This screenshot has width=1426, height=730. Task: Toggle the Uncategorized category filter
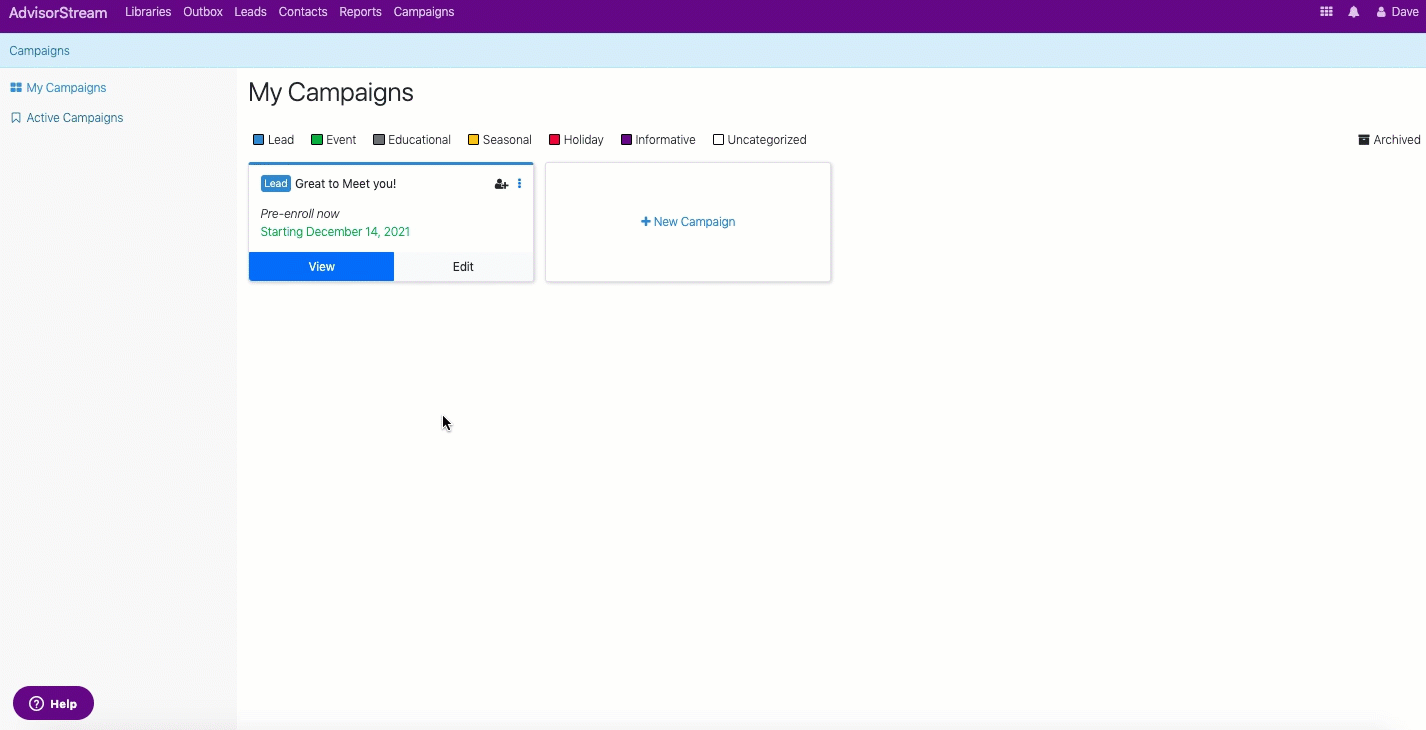click(x=760, y=140)
